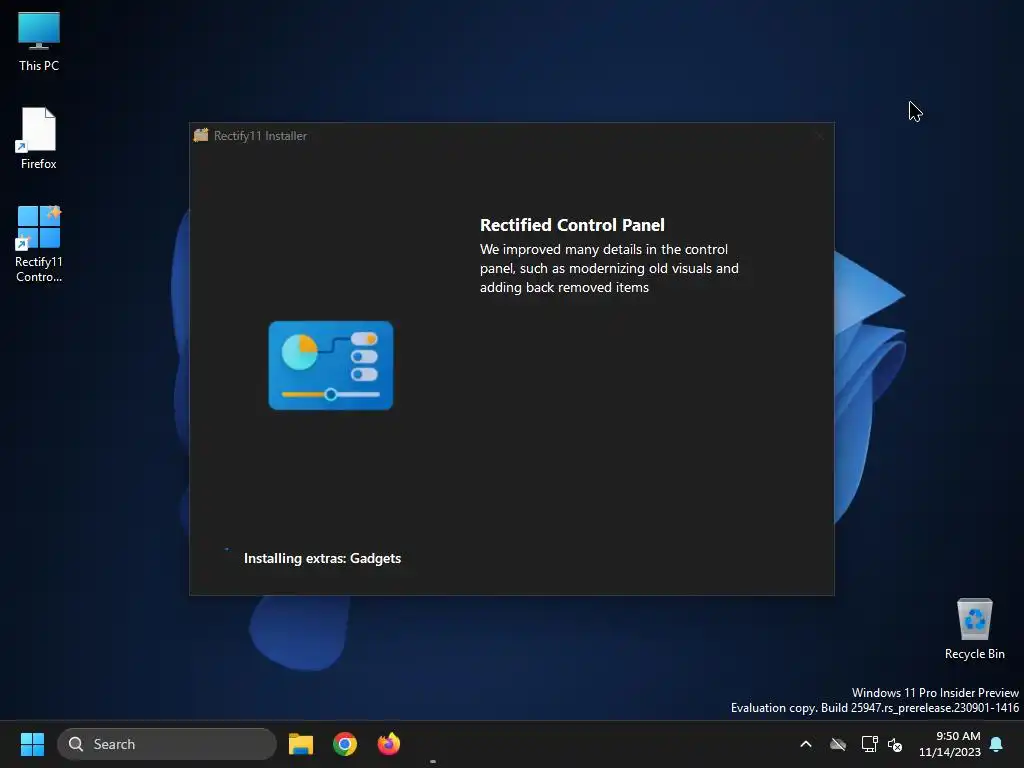Select the Firefox desktop shortcut
Viewport: 1024px width, 768px height.
[39, 138]
